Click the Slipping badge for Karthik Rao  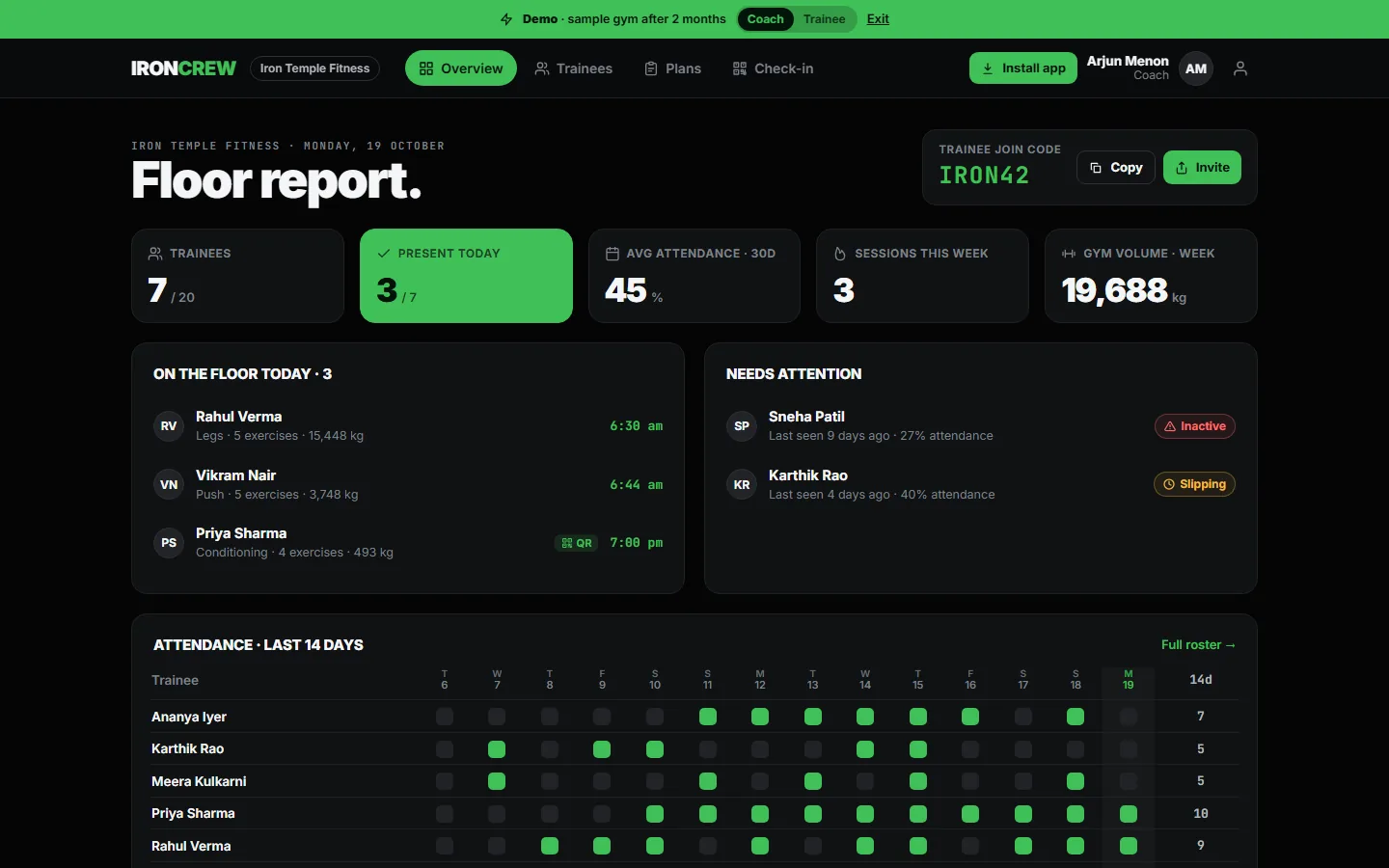1194,484
